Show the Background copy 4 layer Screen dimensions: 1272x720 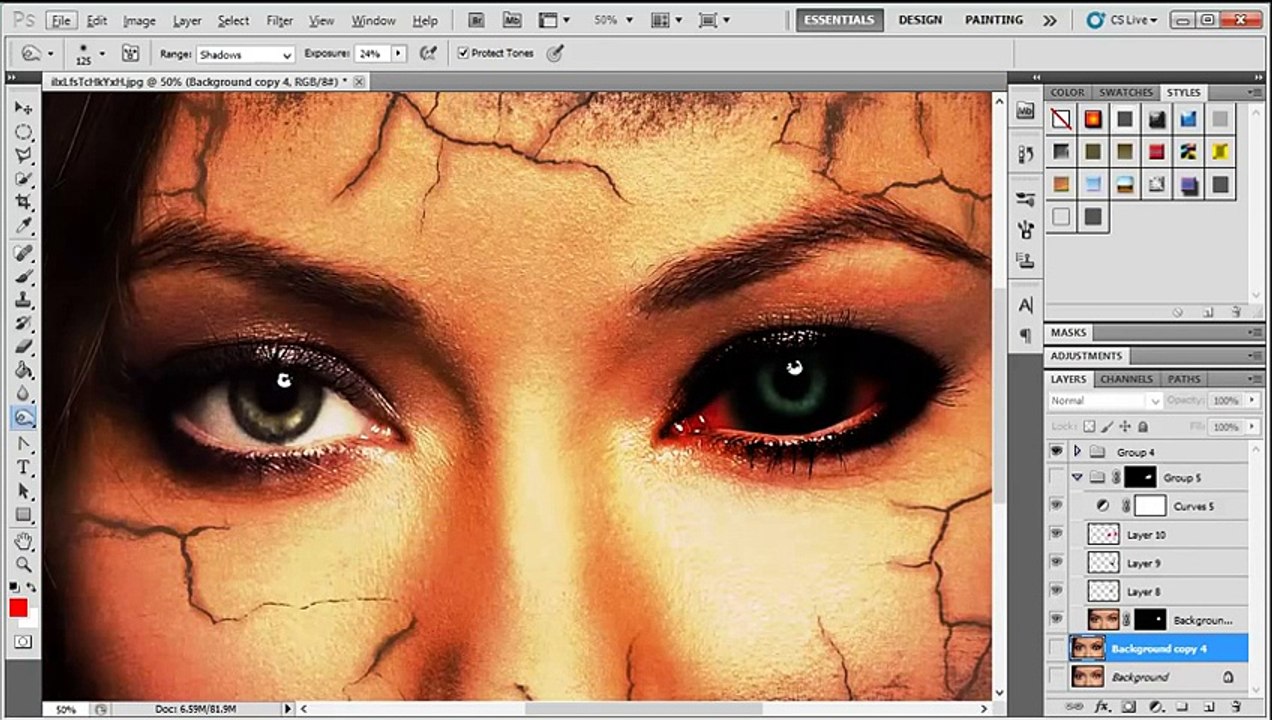[x=1057, y=649]
